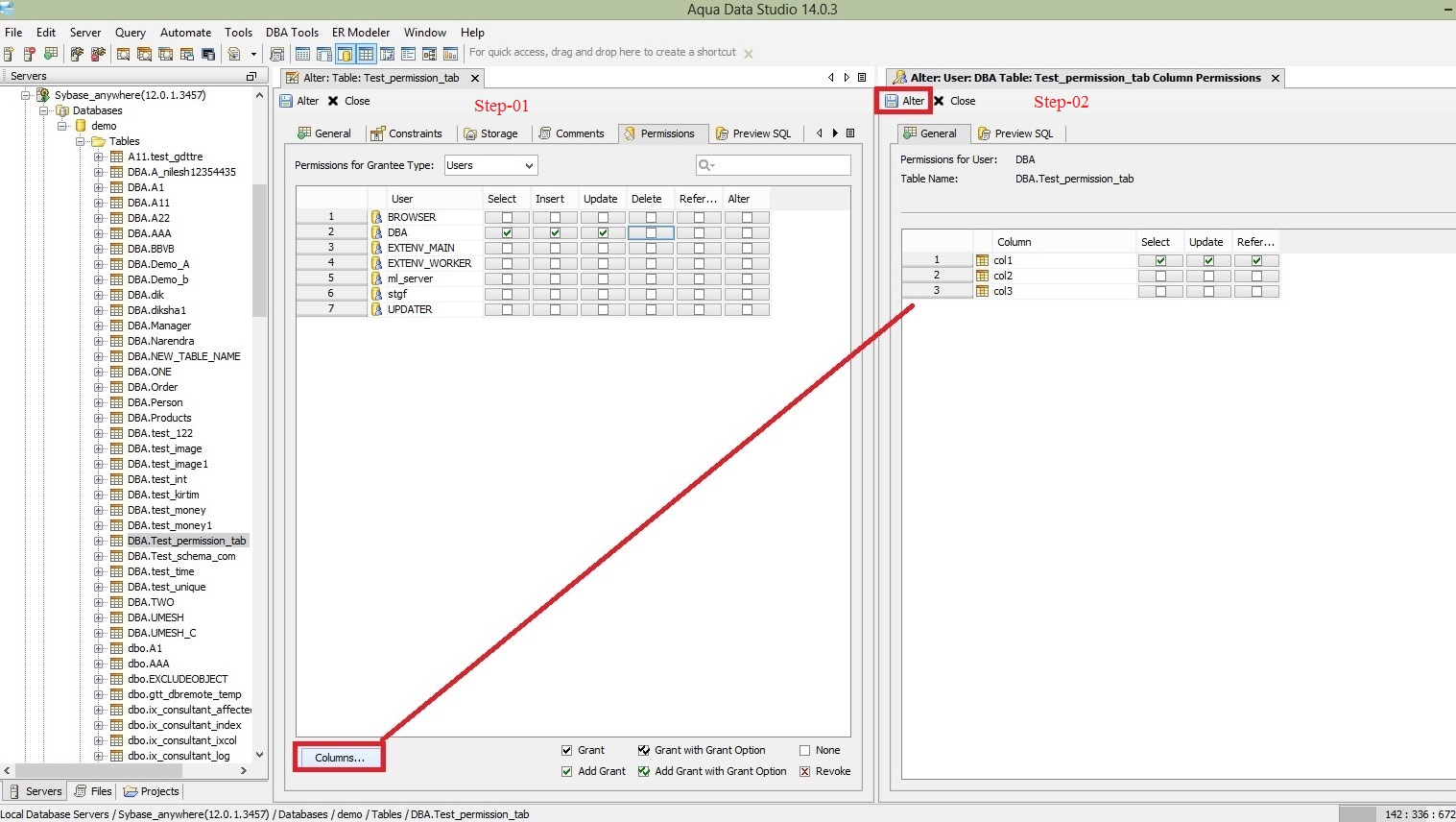This screenshot has width=1456, height=822.
Task: Enable Update permission for col2
Action: point(1208,276)
